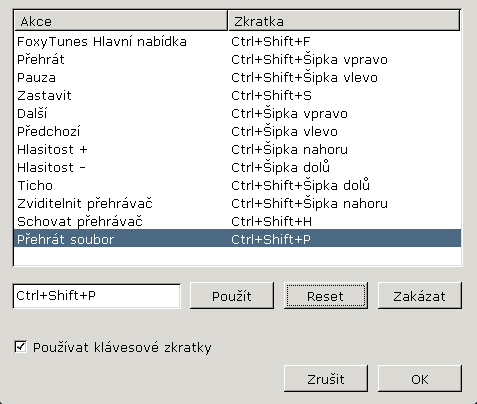Select the Ticho action row

click(237, 186)
